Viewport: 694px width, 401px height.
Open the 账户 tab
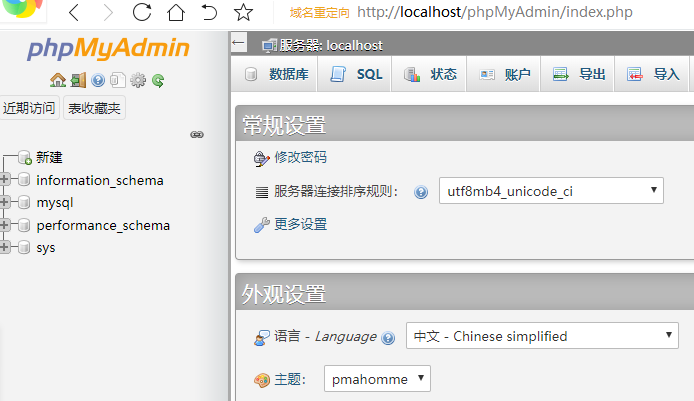503,74
